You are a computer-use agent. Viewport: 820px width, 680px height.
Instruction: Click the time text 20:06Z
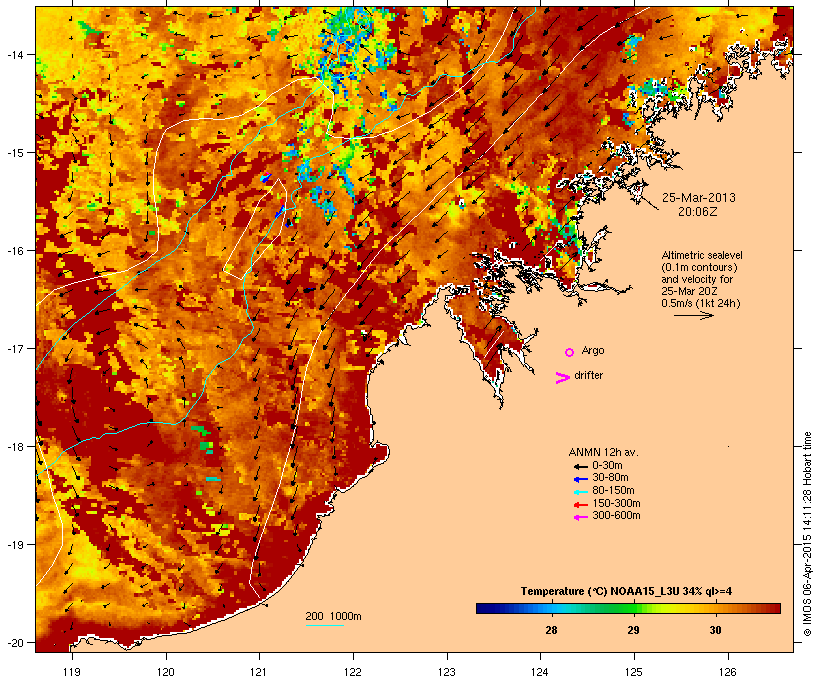(x=698, y=212)
